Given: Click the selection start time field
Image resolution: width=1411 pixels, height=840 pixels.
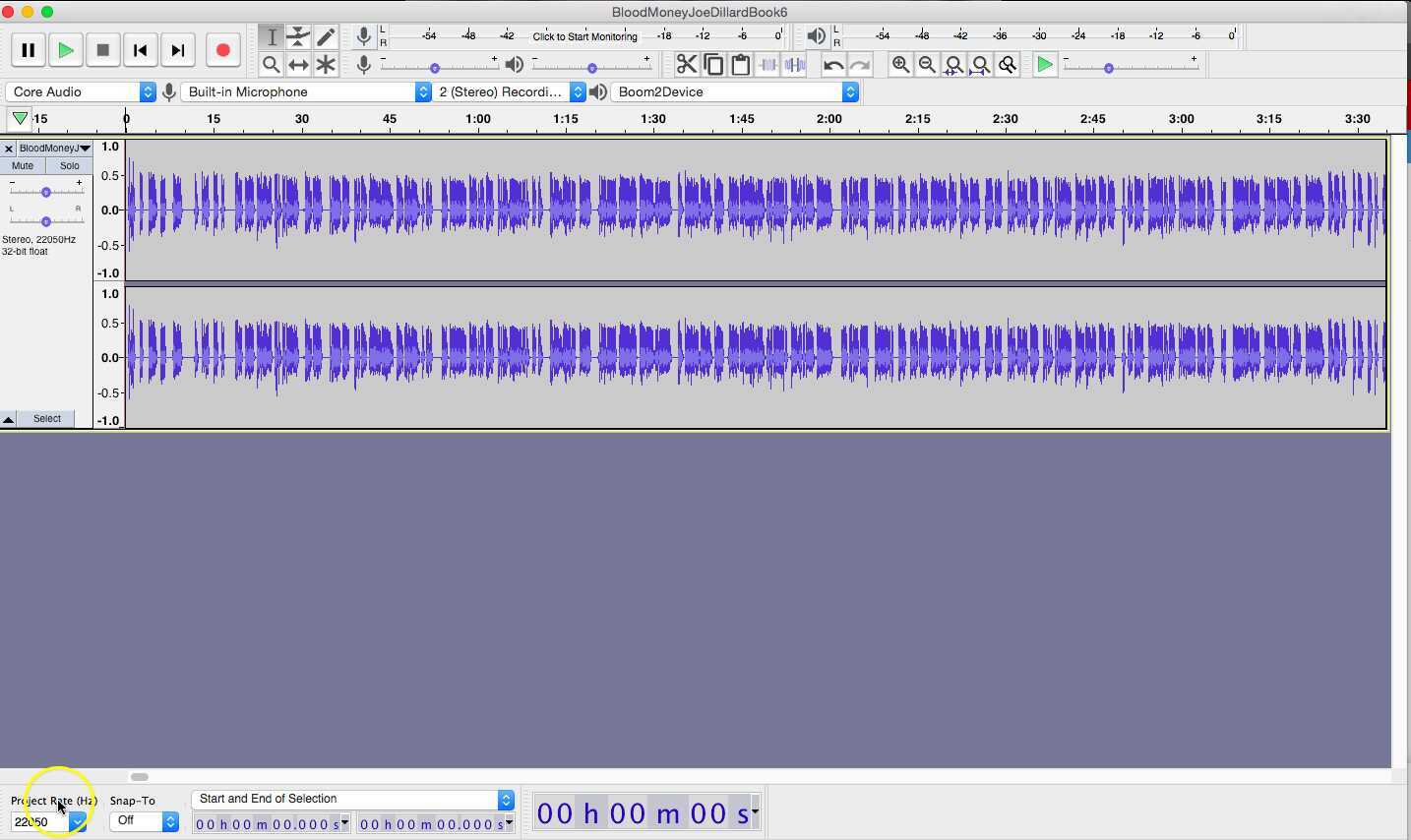Looking at the screenshot, I should click(x=266, y=824).
